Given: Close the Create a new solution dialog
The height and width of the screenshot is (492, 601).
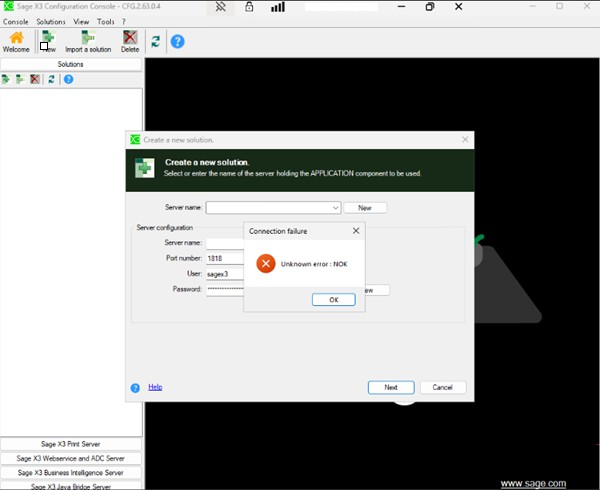Looking at the screenshot, I should [465, 140].
